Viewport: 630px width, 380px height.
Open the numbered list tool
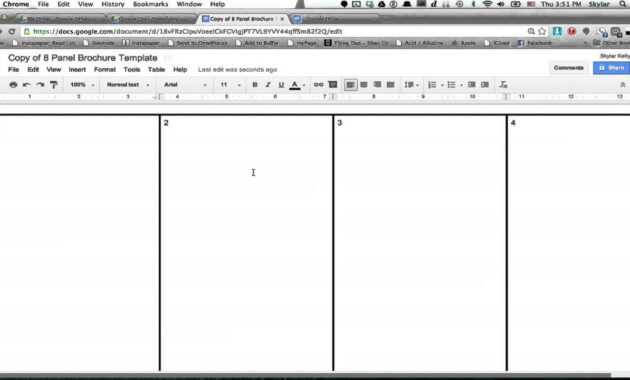[x=432, y=85]
